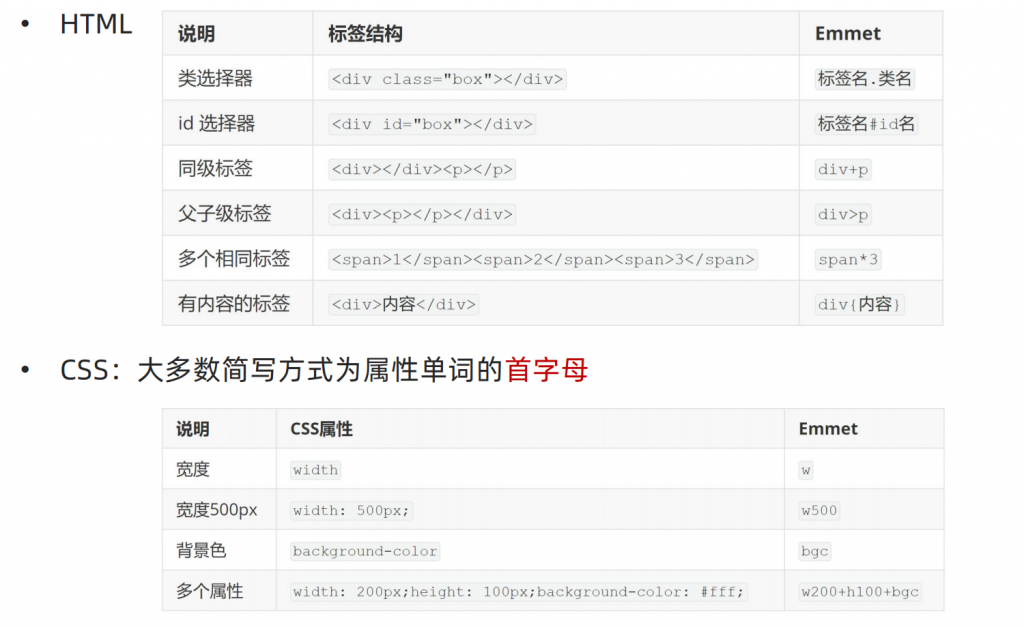Click the w500 Emmet abbreviation
This screenshot has height=627, width=1024.
(819, 511)
